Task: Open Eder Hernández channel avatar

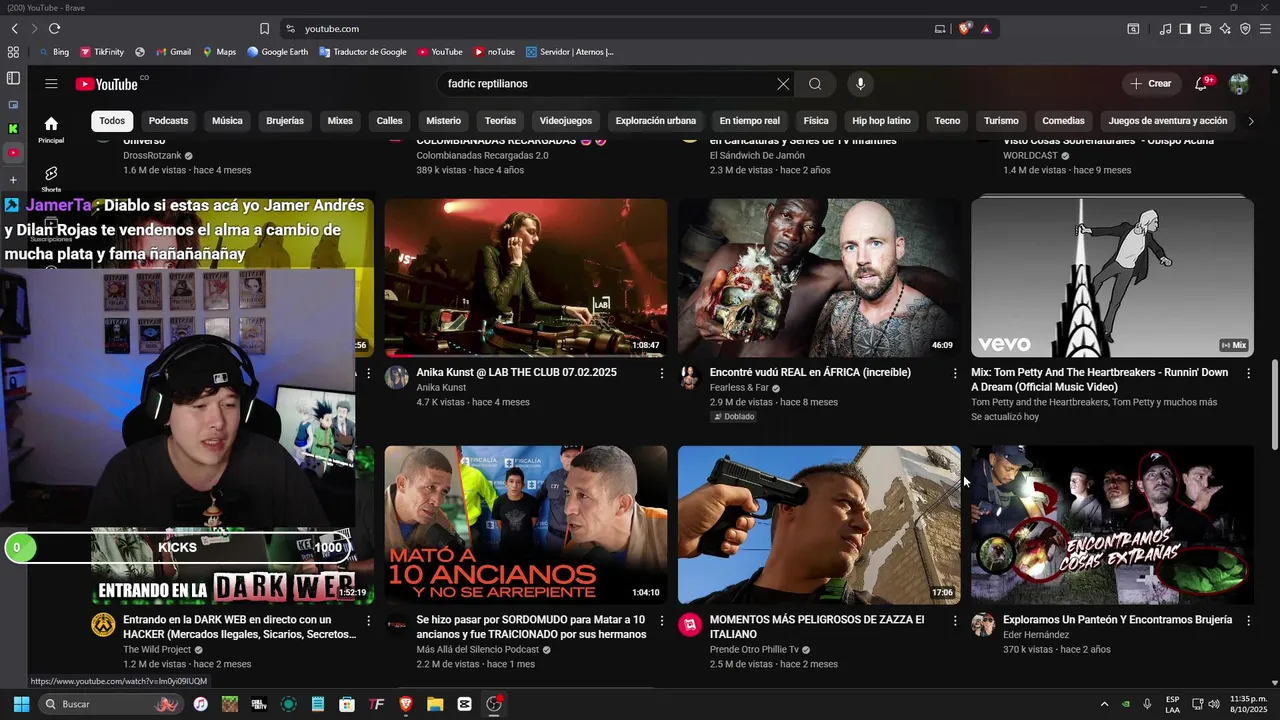Action: 983,625
